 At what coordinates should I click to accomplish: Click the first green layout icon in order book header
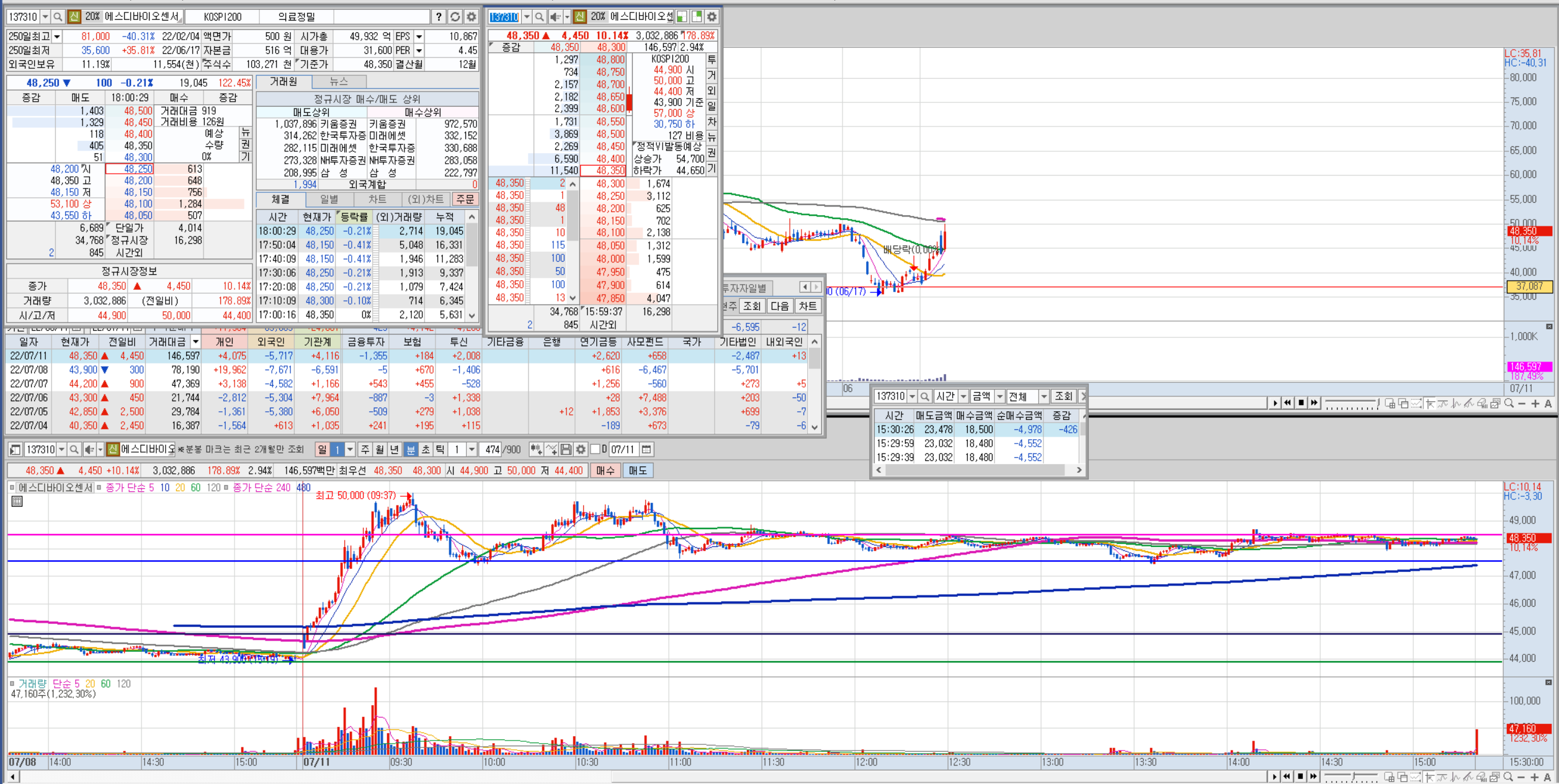click(x=682, y=17)
